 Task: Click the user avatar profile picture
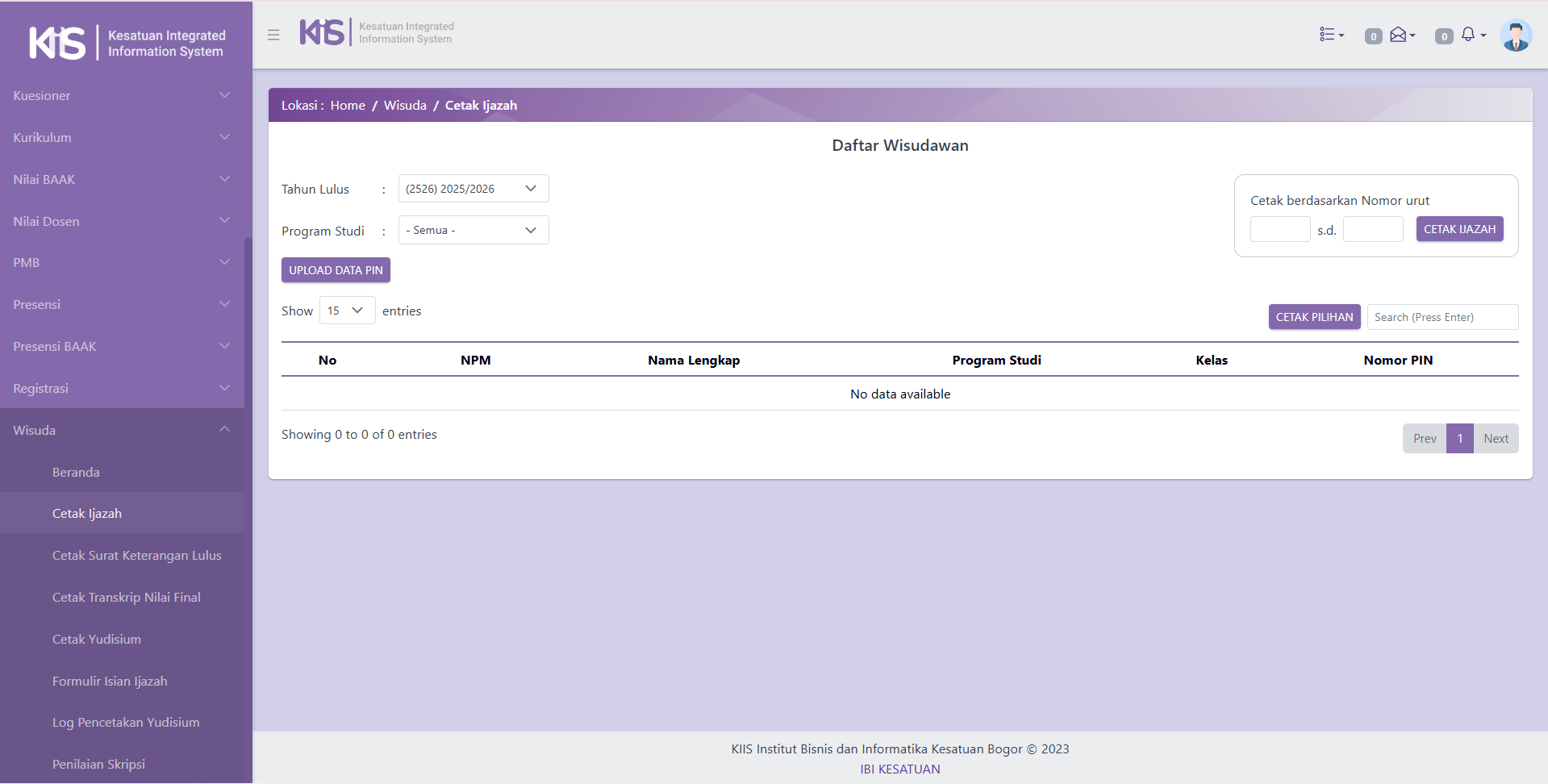click(1515, 35)
